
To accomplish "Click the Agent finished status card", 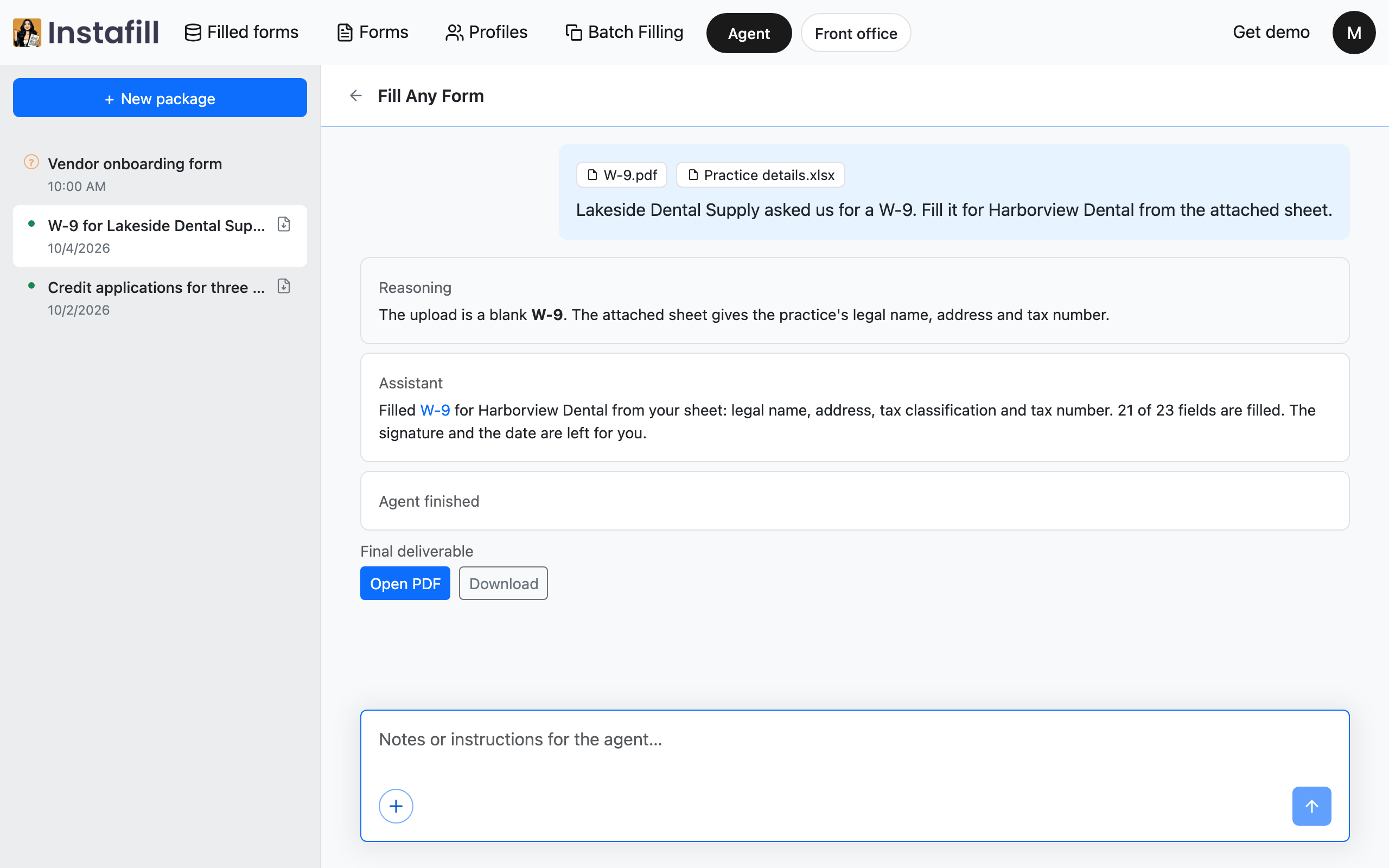I will [855, 501].
